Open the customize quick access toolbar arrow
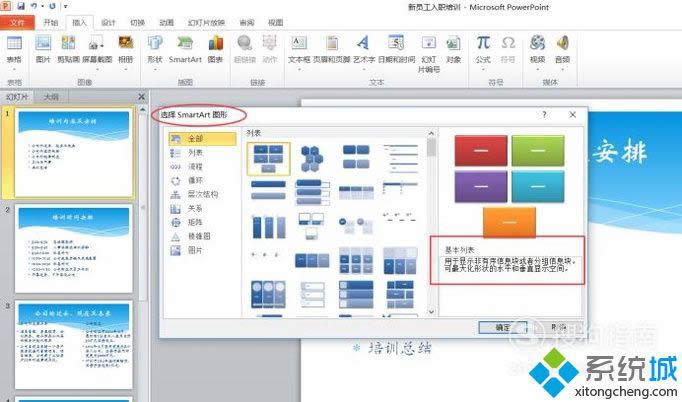Viewport: 682px width, 402px height. pyautogui.click(x=65, y=7)
